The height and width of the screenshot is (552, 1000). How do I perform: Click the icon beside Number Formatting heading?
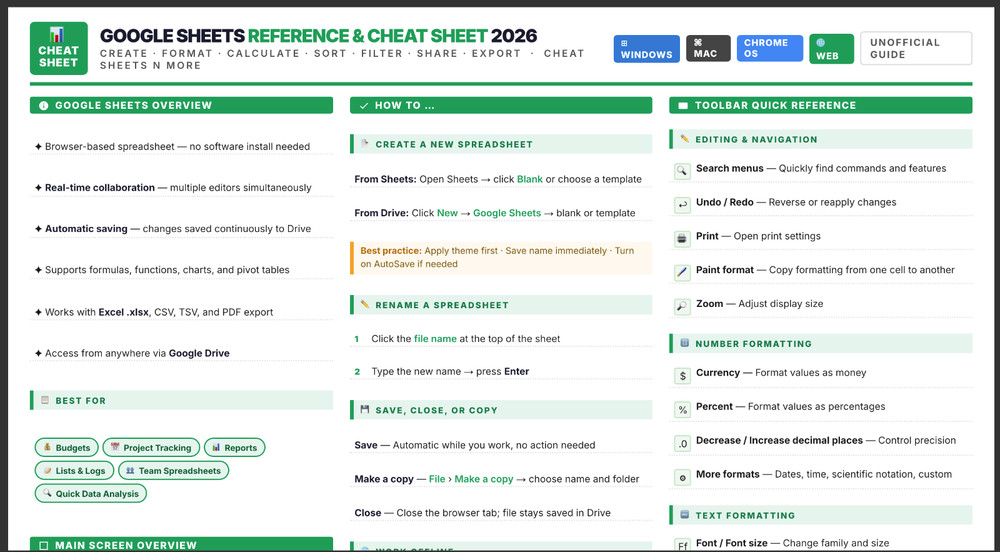684,343
